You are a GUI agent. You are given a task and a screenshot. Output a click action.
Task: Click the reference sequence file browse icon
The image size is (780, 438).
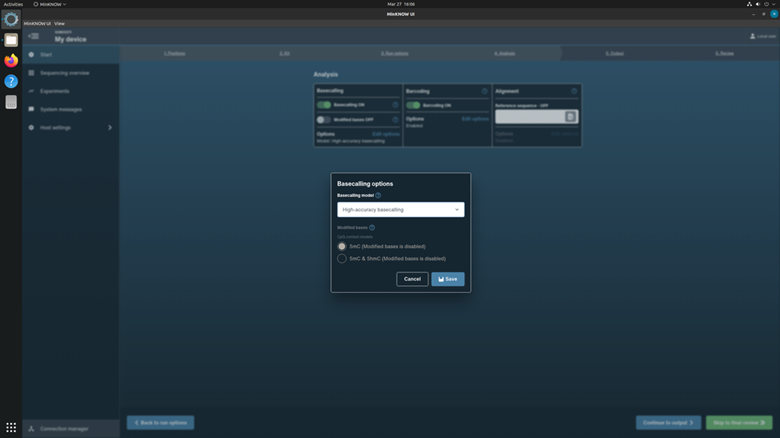570,117
